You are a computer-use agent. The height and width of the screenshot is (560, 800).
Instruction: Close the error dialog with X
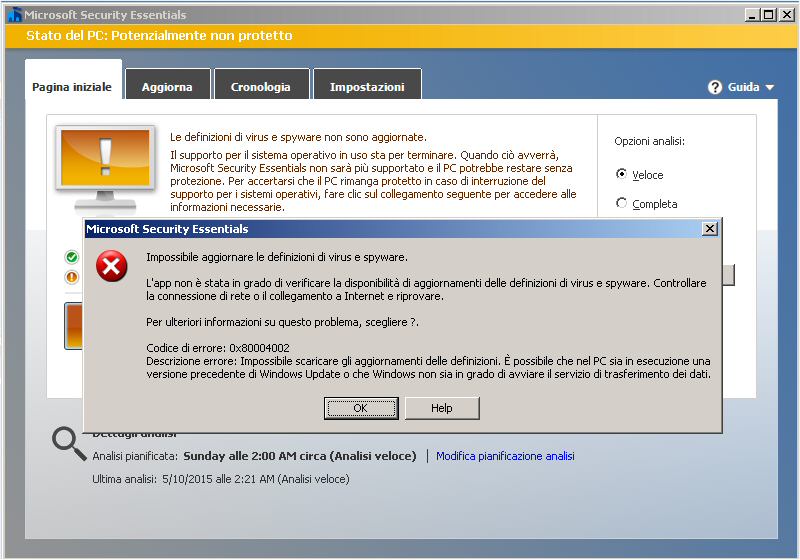pos(710,228)
